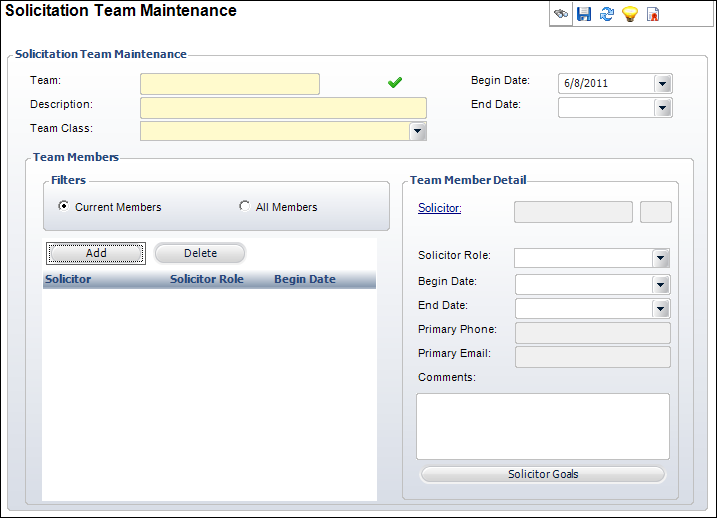The height and width of the screenshot is (518, 717).
Task: Click into the Description text field
Action: pyautogui.click(x=283, y=108)
